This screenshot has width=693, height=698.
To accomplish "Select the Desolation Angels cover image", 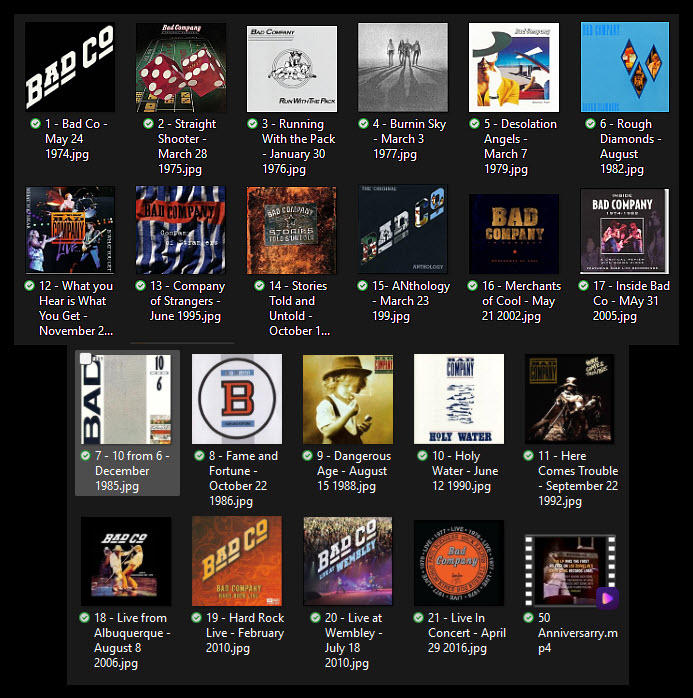I will coord(514,67).
